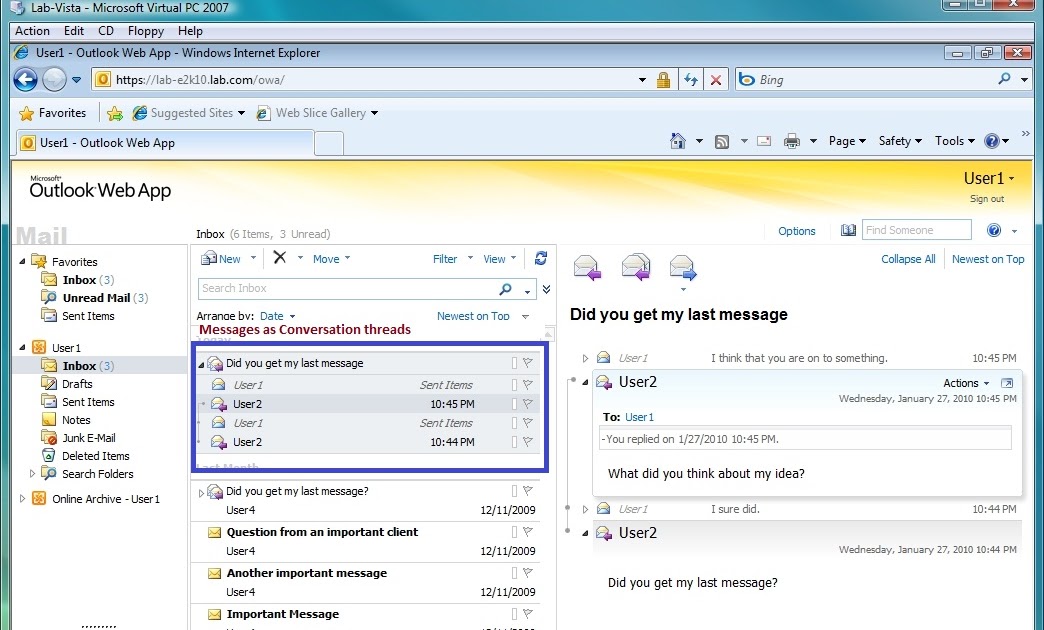Click the IE stop loading icon

(x=716, y=80)
